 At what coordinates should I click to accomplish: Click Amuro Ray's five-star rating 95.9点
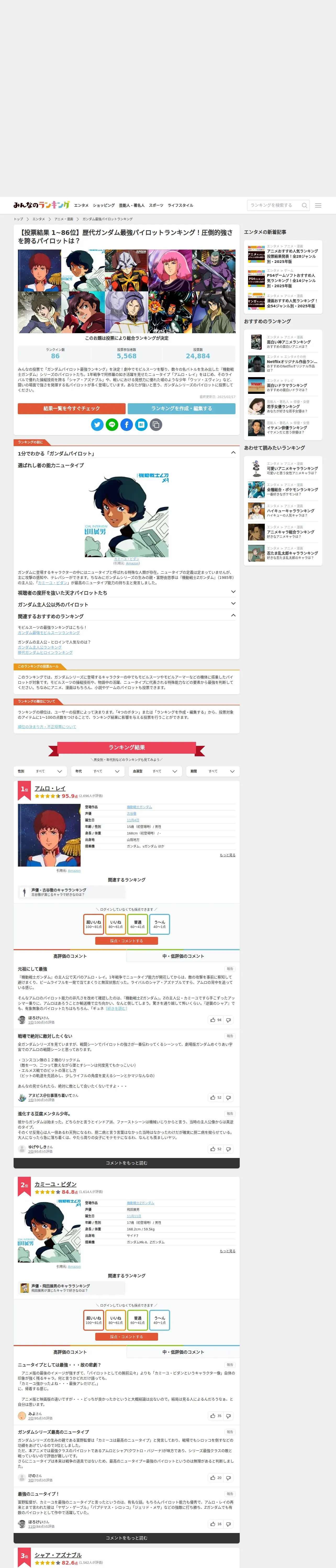55,796
